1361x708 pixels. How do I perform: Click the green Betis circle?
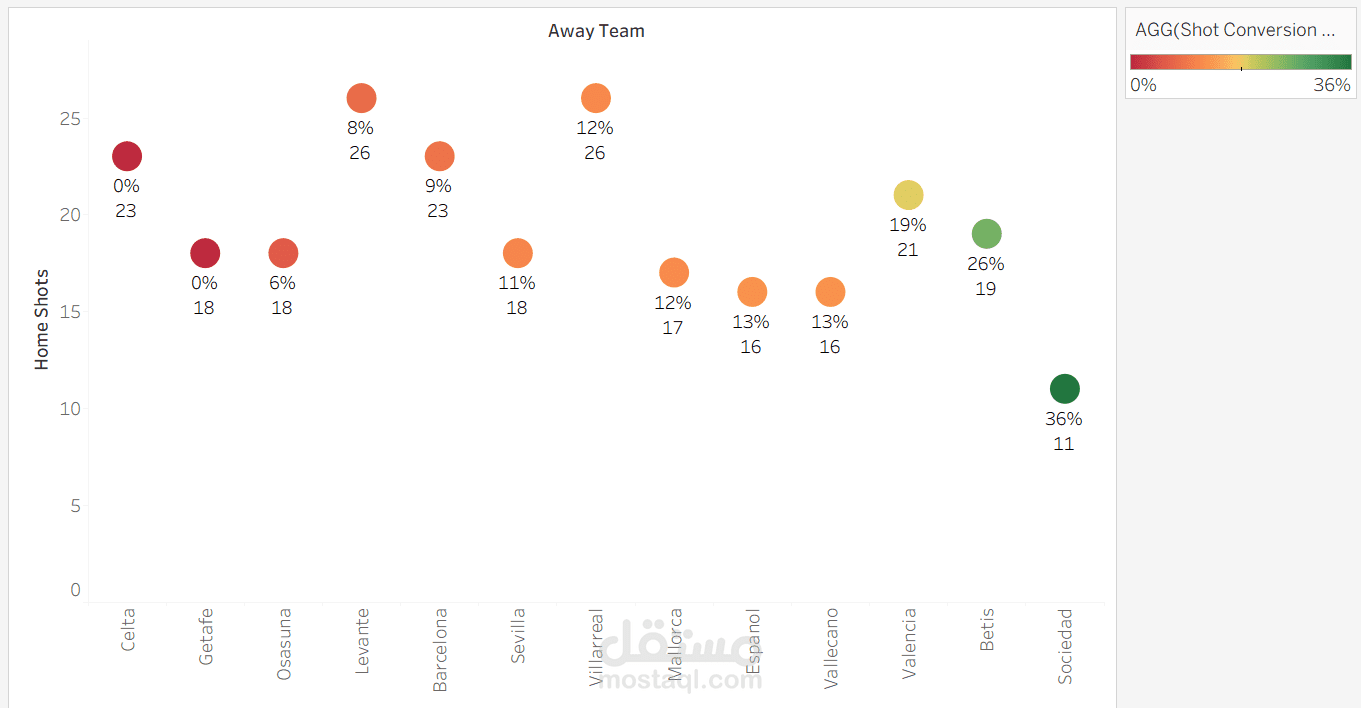986,234
